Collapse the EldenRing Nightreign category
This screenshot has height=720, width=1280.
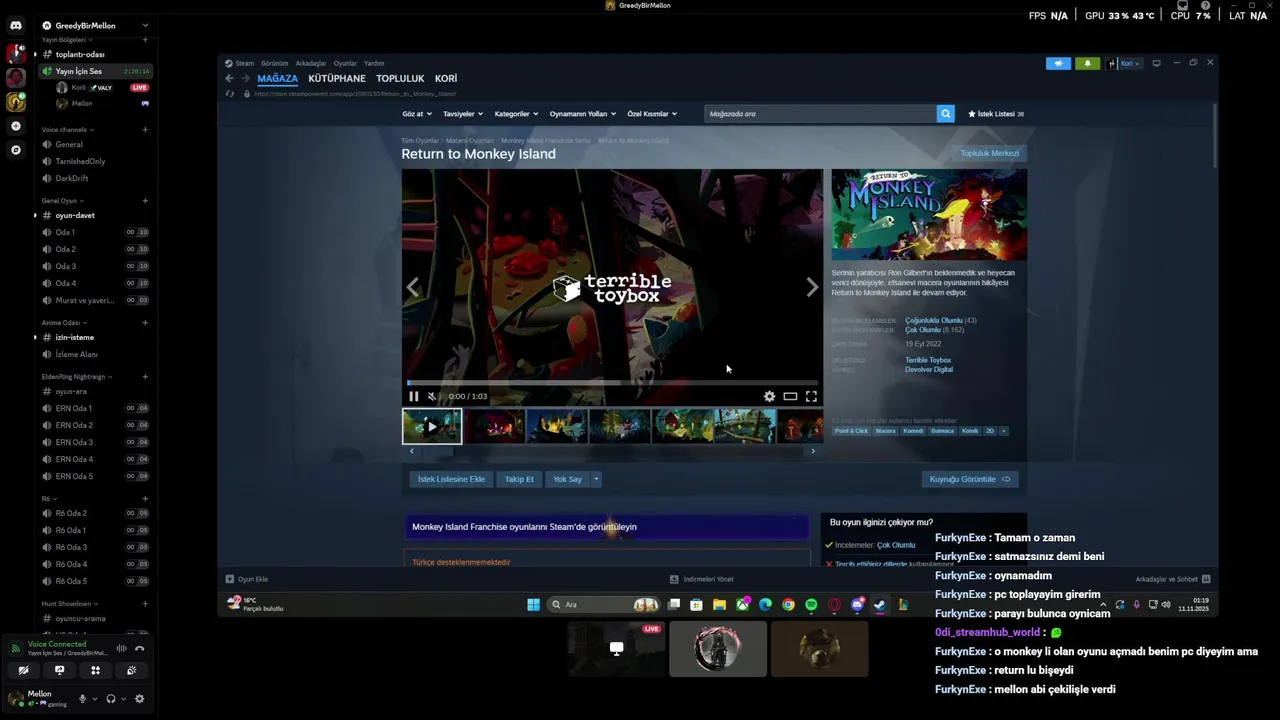77,377
